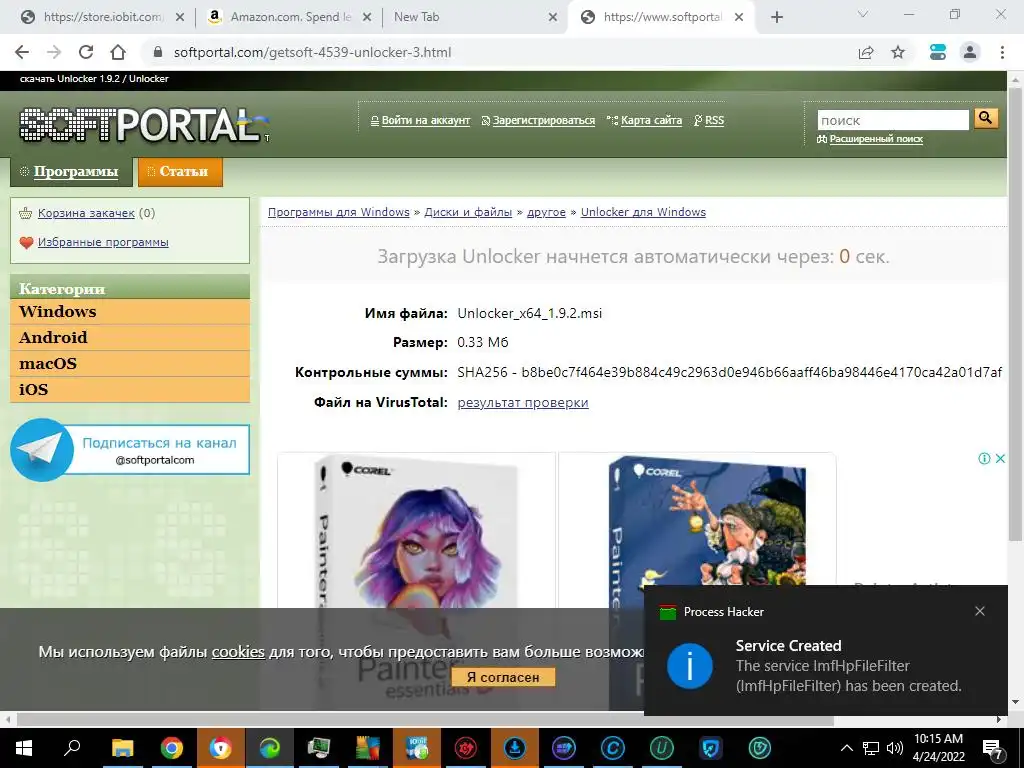Click the vertical page scrollbar

click(x=1015, y=313)
